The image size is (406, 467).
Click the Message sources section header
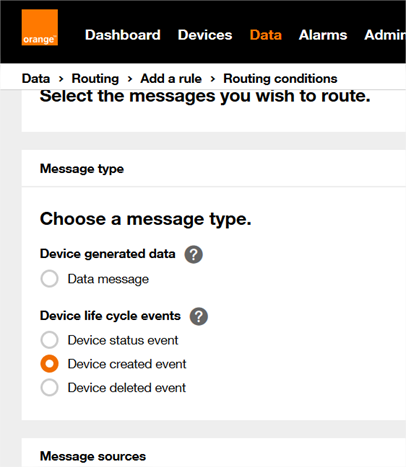tap(93, 456)
